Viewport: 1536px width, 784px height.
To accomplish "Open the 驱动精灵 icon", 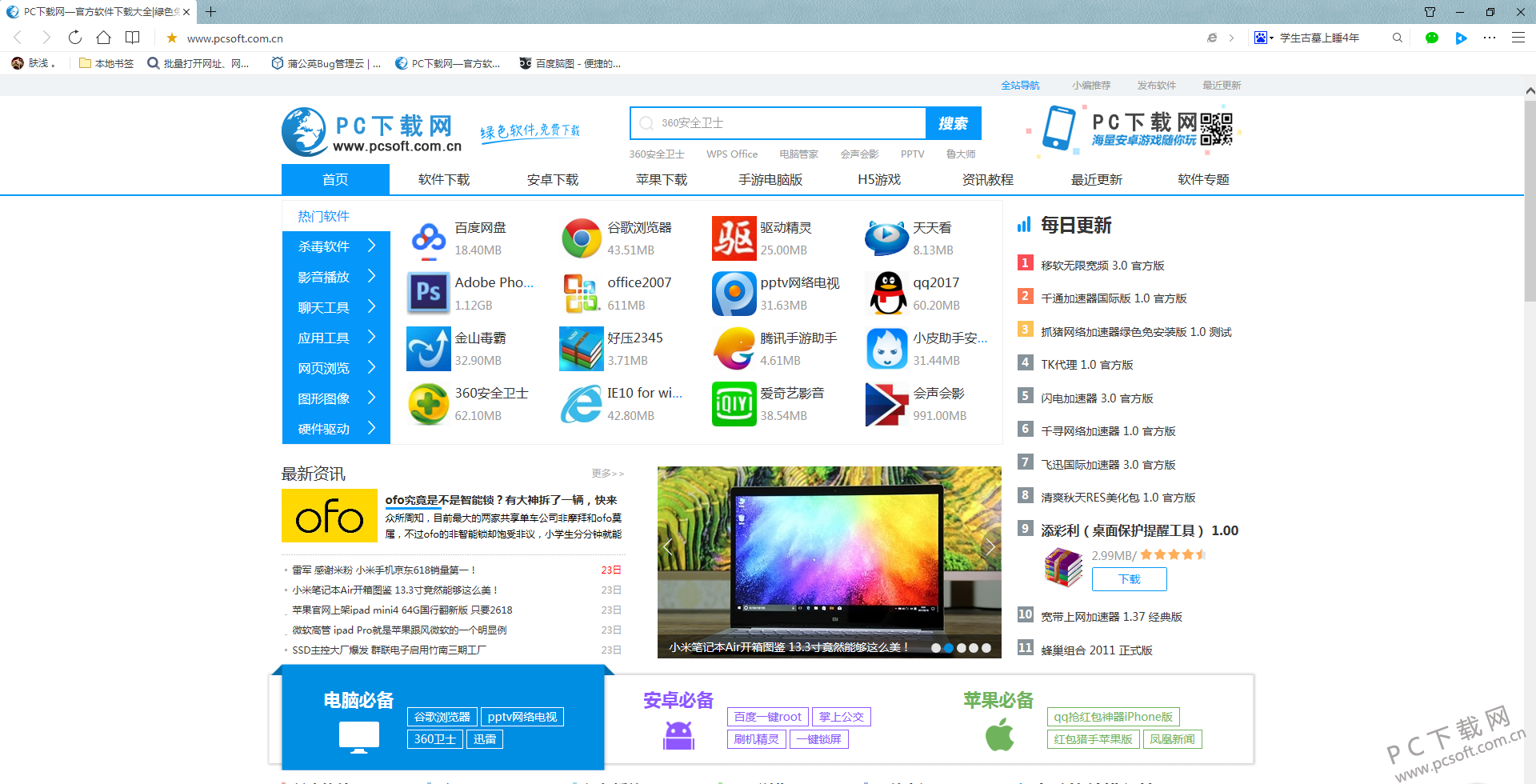I will (734, 238).
